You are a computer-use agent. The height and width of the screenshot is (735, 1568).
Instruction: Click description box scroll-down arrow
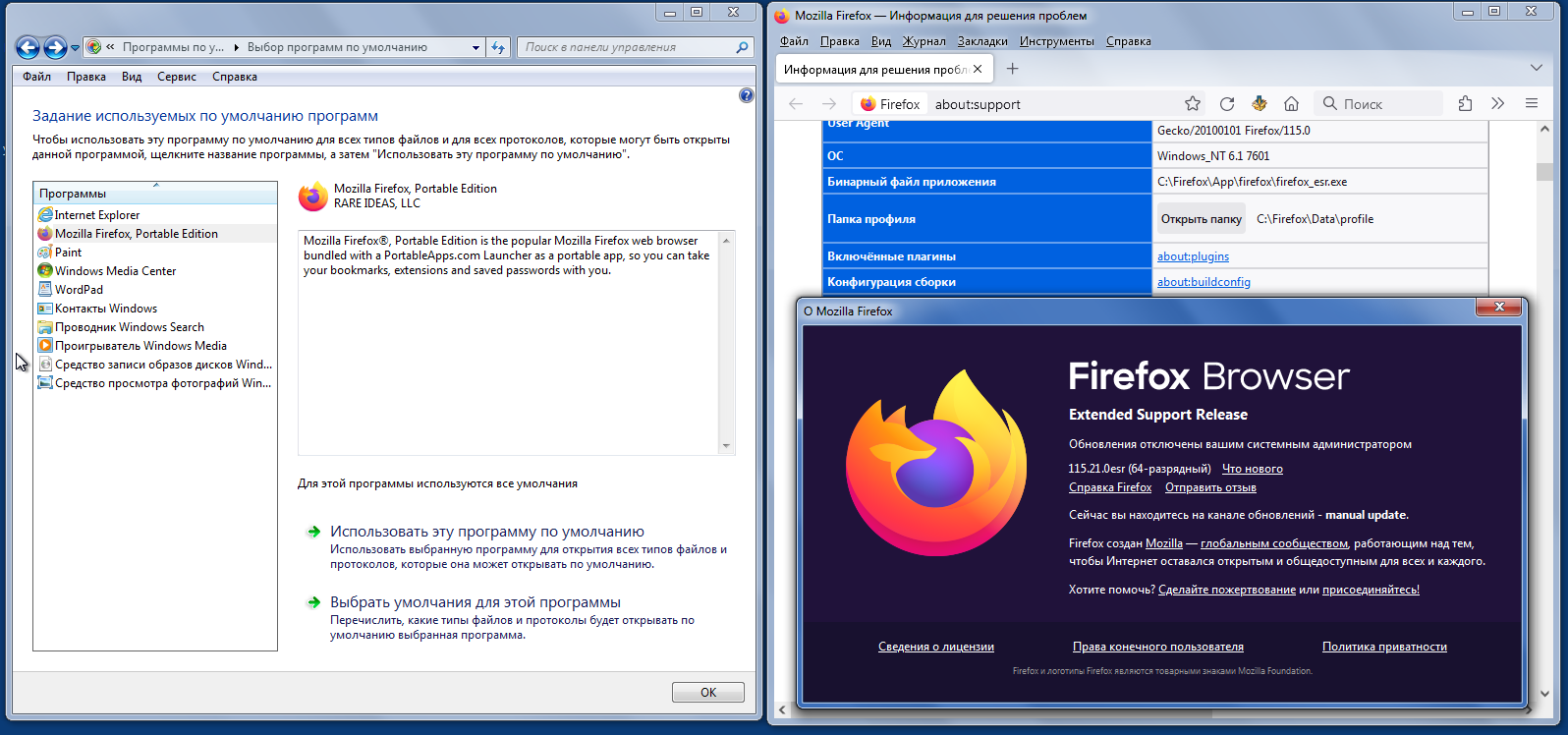(x=727, y=446)
